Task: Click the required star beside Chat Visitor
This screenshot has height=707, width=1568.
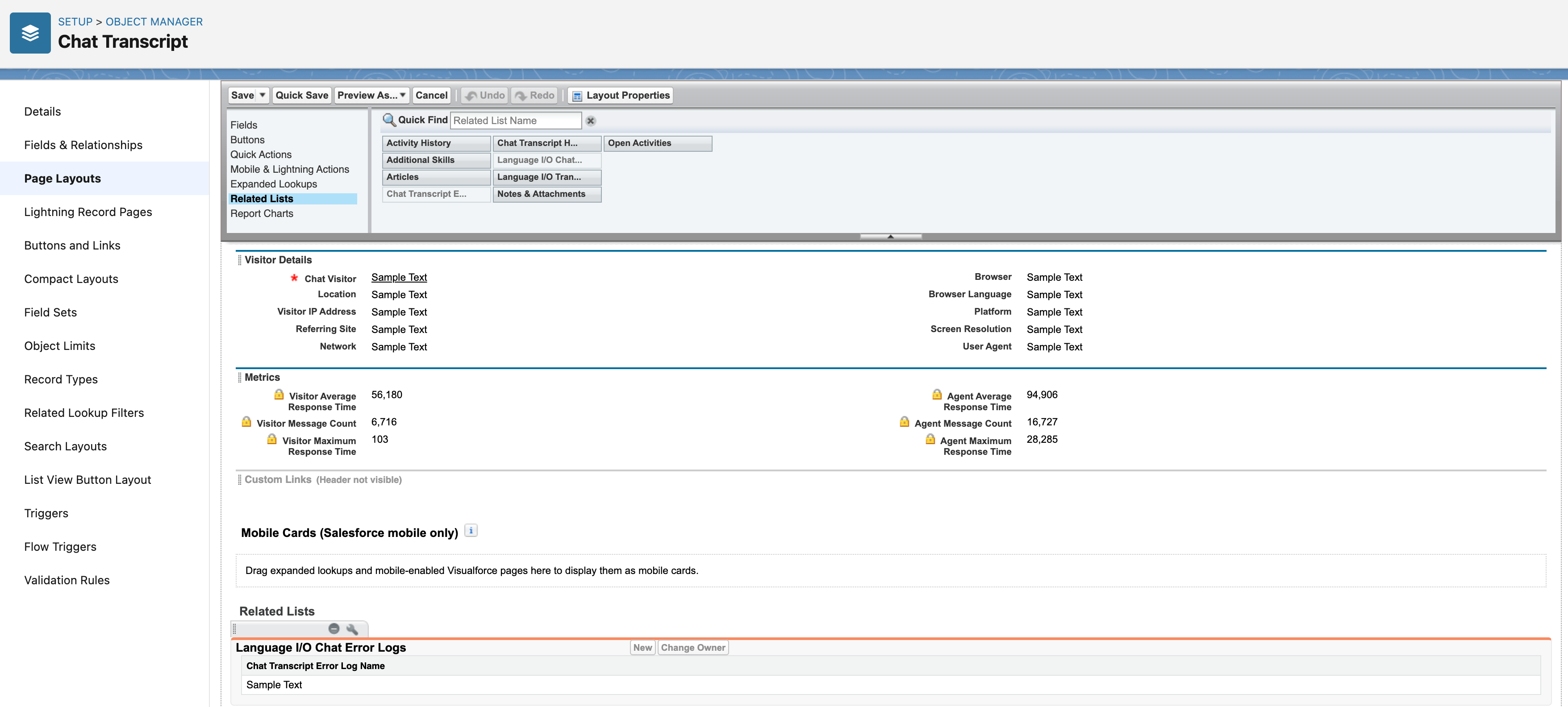Action: pos(294,278)
